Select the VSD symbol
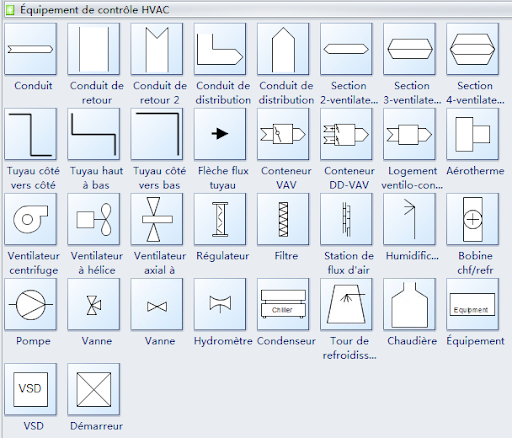 [30, 389]
